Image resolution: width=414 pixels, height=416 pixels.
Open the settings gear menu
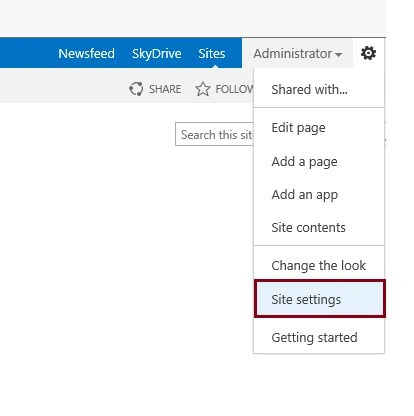pos(368,53)
